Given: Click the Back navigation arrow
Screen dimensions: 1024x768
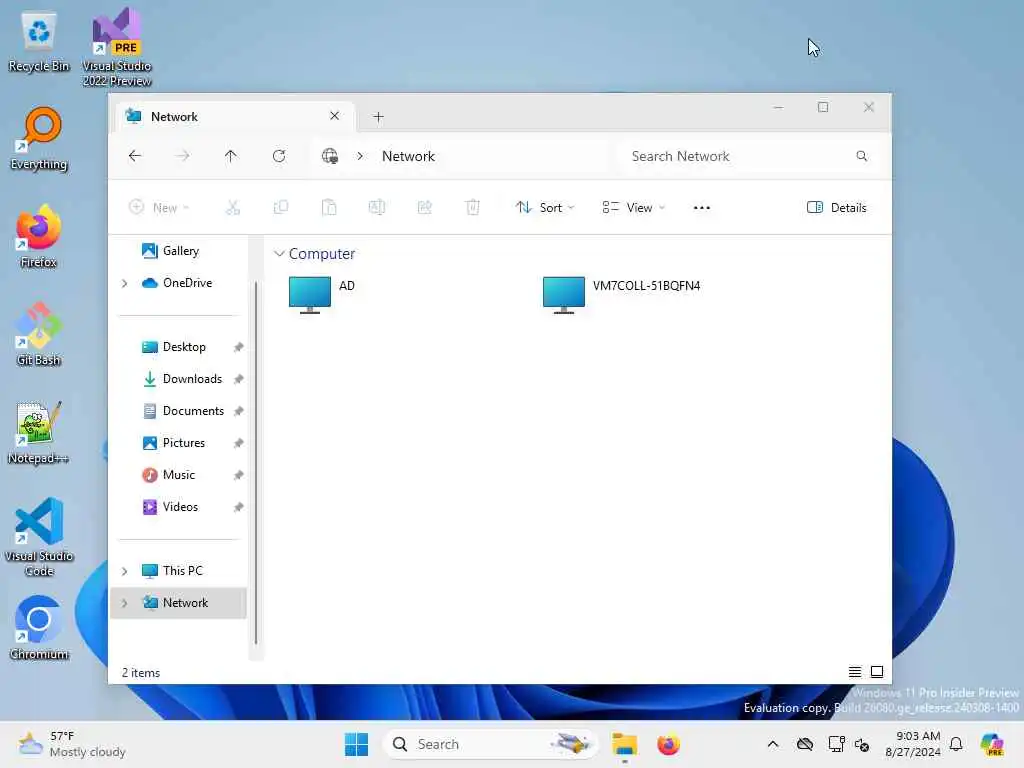Looking at the screenshot, I should [135, 156].
